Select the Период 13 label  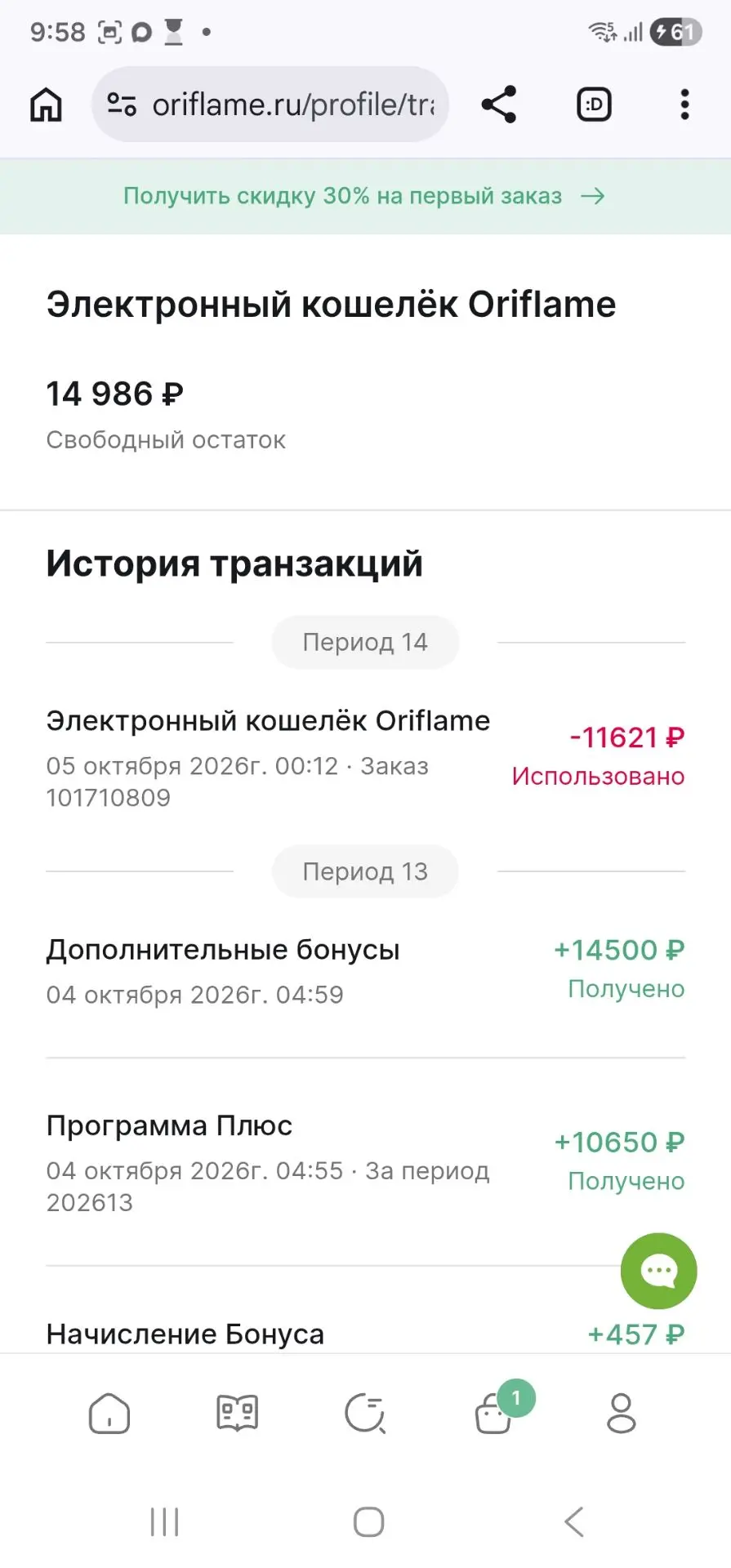(x=365, y=871)
